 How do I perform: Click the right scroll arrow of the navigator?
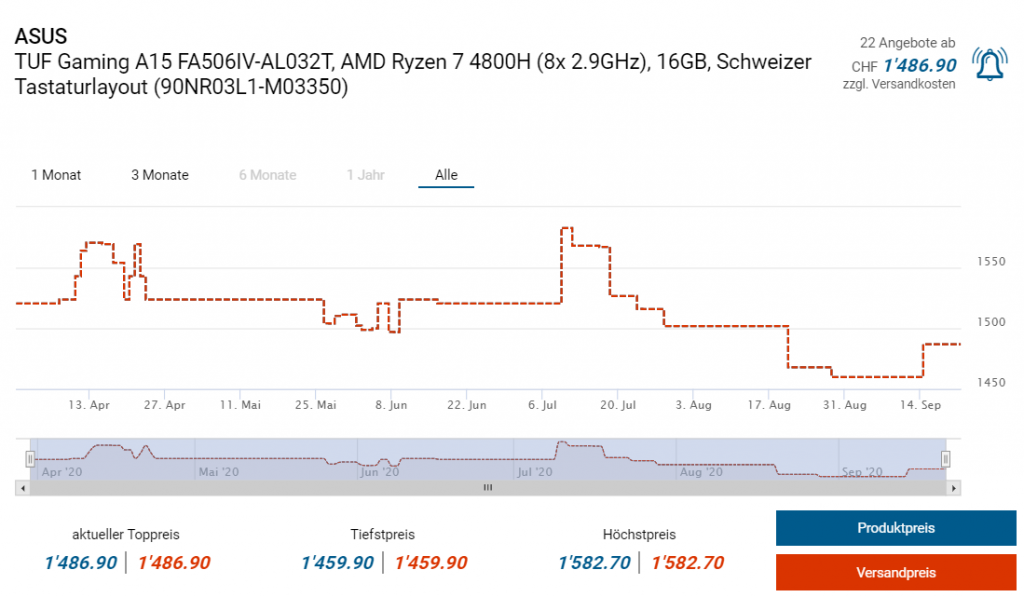click(x=954, y=488)
